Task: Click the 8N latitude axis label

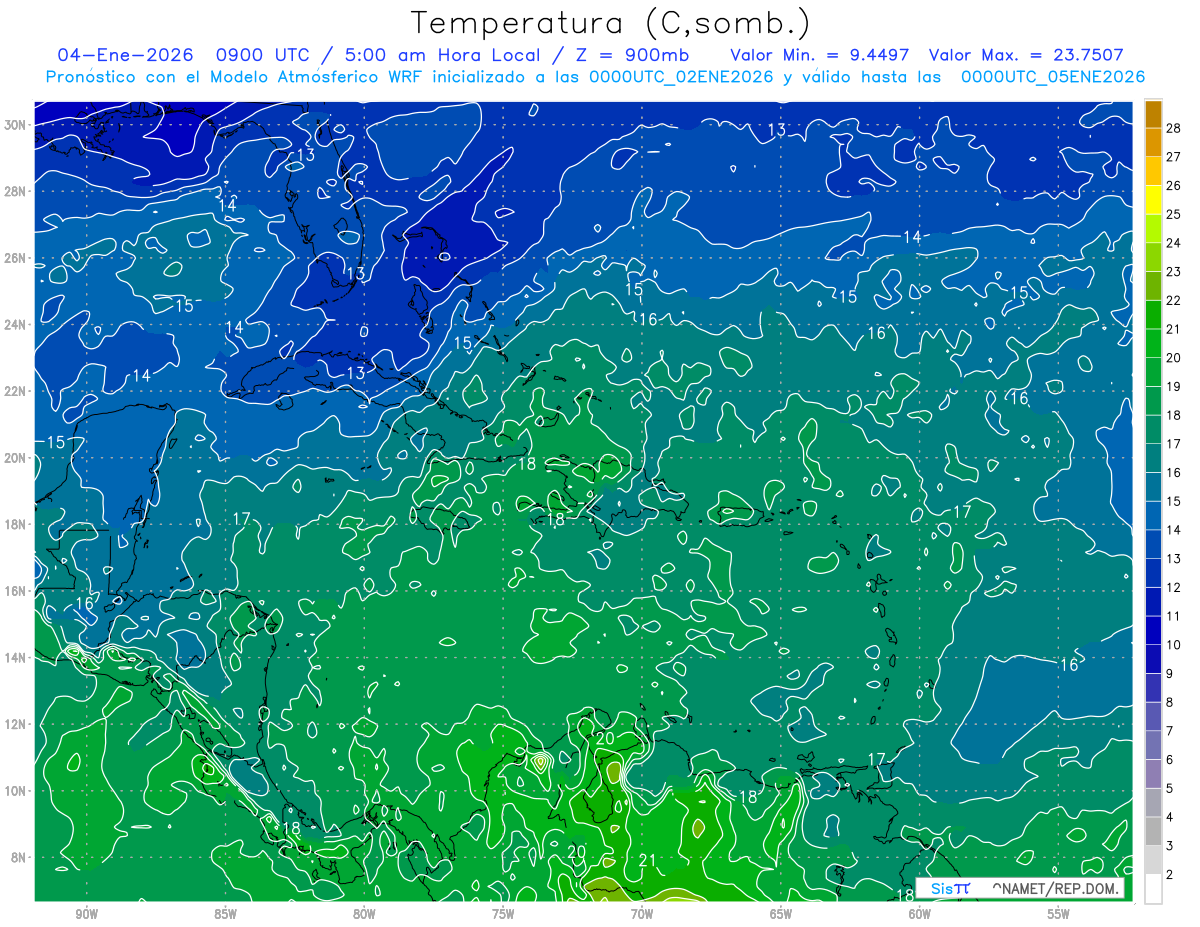Action: point(19,857)
